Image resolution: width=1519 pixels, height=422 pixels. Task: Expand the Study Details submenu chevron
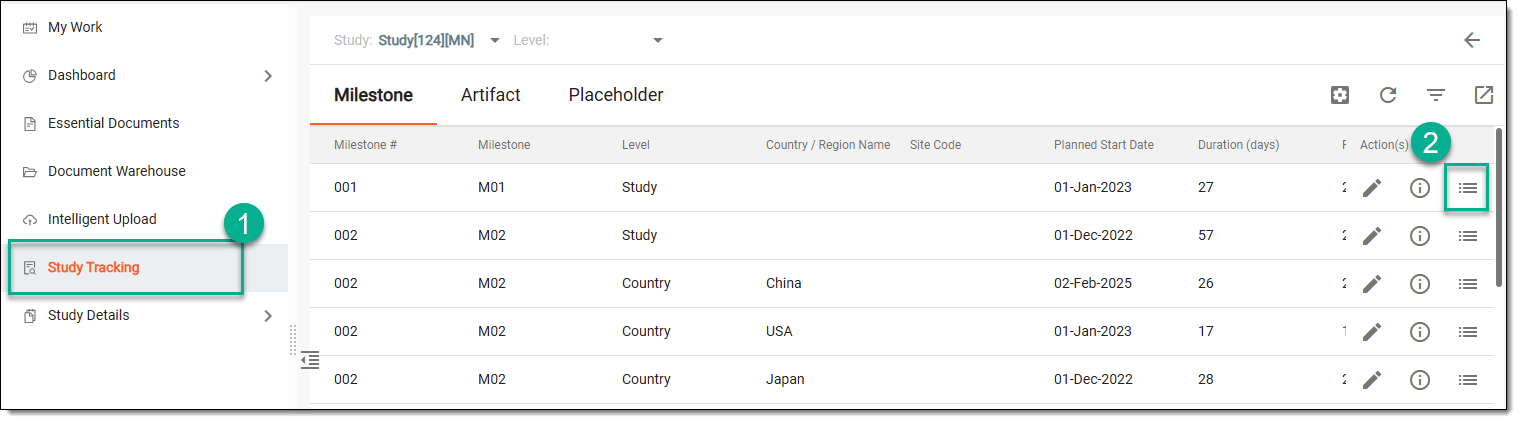click(x=268, y=316)
